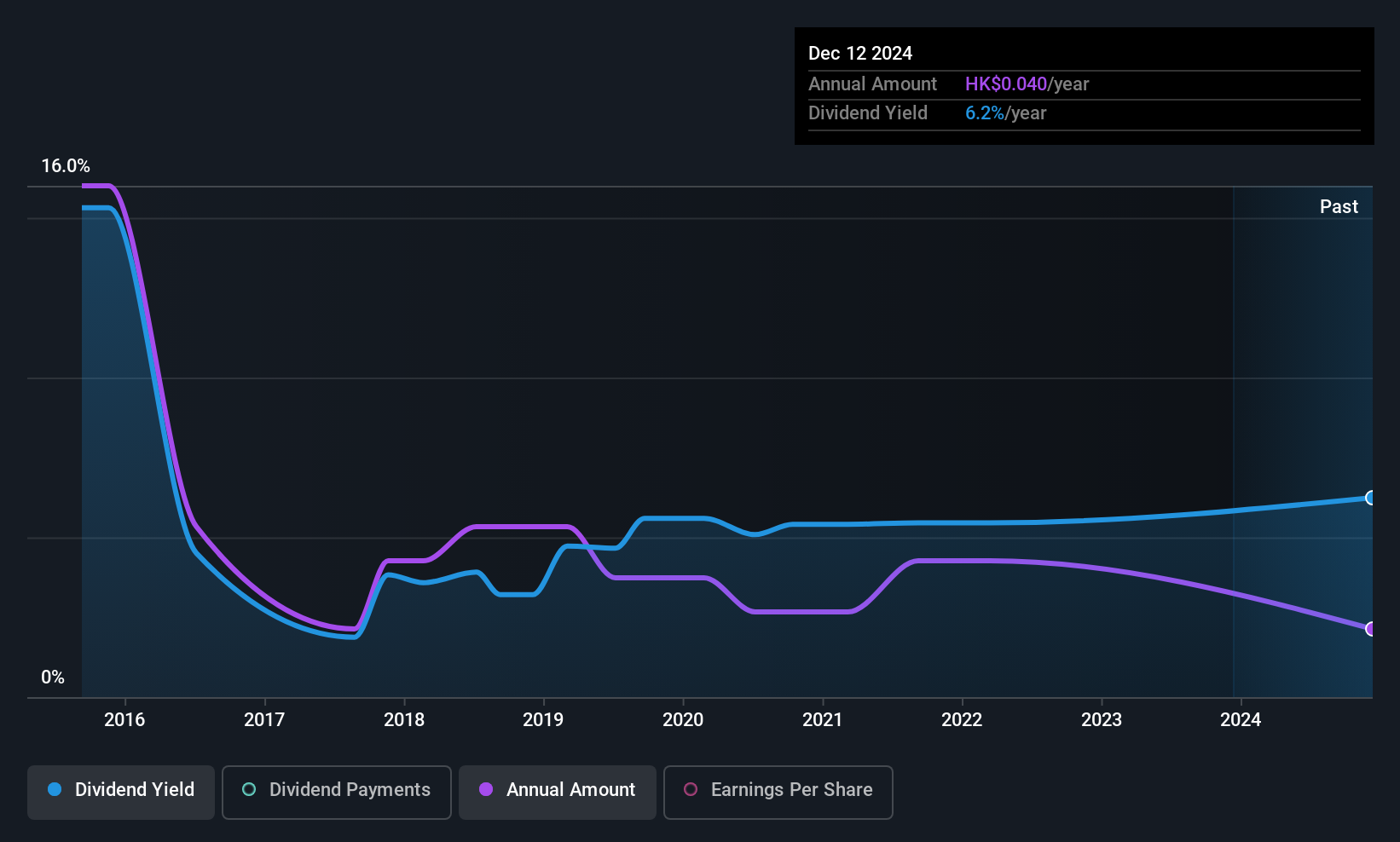Click the 6.2% dividend yield value
Viewport: 1400px width, 842px height.
pyautogui.click(x=985, y=112)
